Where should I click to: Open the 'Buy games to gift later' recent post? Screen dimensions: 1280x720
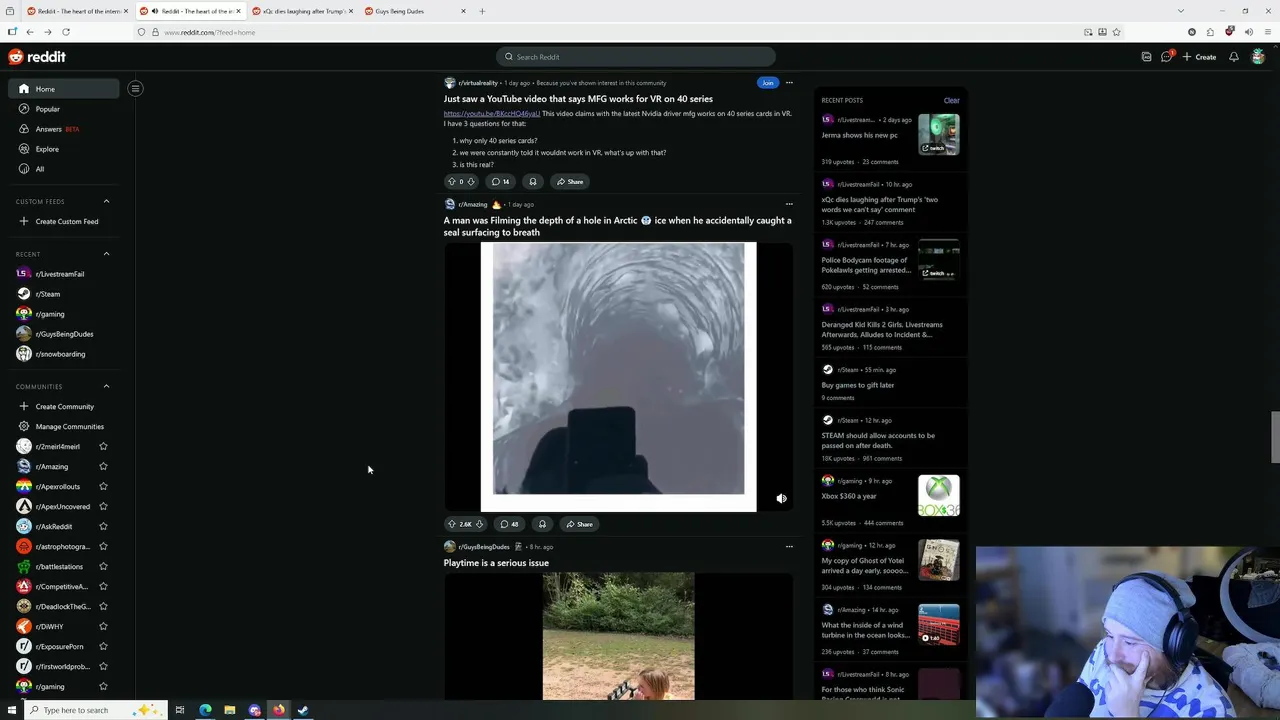[858, 385]
